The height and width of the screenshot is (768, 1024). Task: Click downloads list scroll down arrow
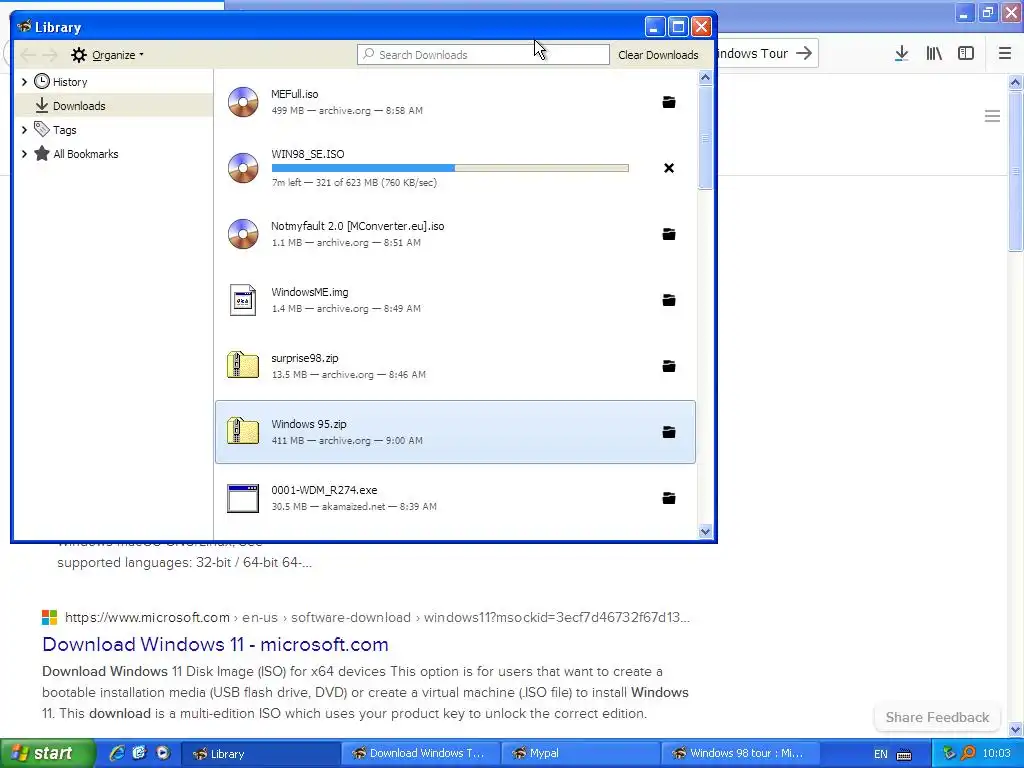705,532
